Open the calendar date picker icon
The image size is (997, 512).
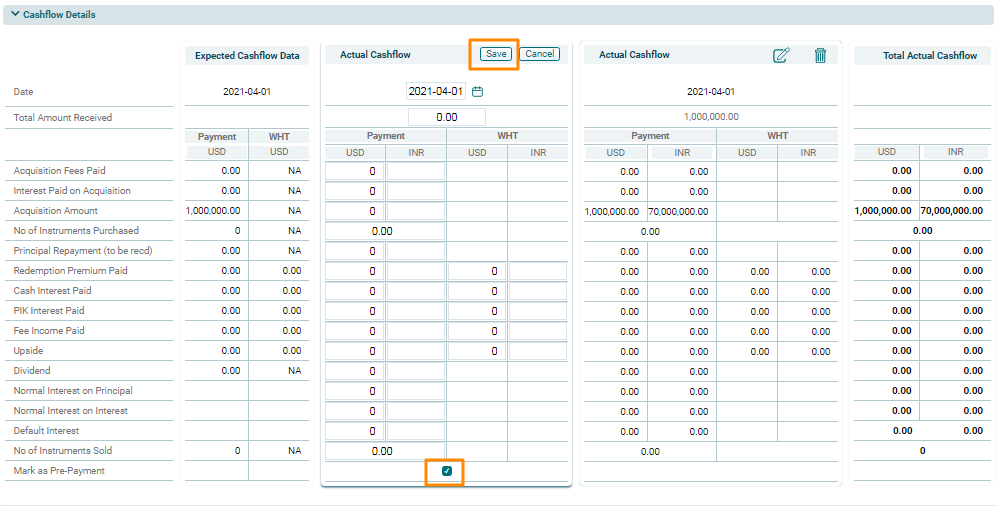477,92
